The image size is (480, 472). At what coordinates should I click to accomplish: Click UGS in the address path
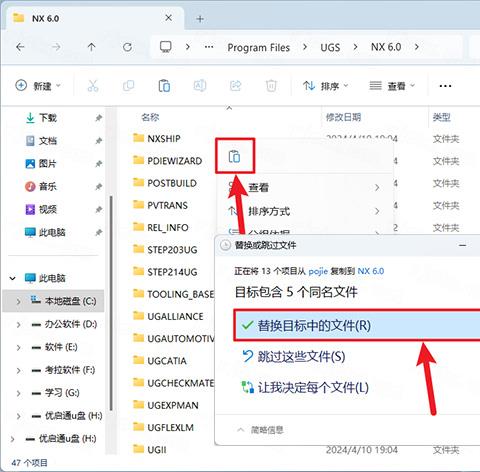(330, 47)
